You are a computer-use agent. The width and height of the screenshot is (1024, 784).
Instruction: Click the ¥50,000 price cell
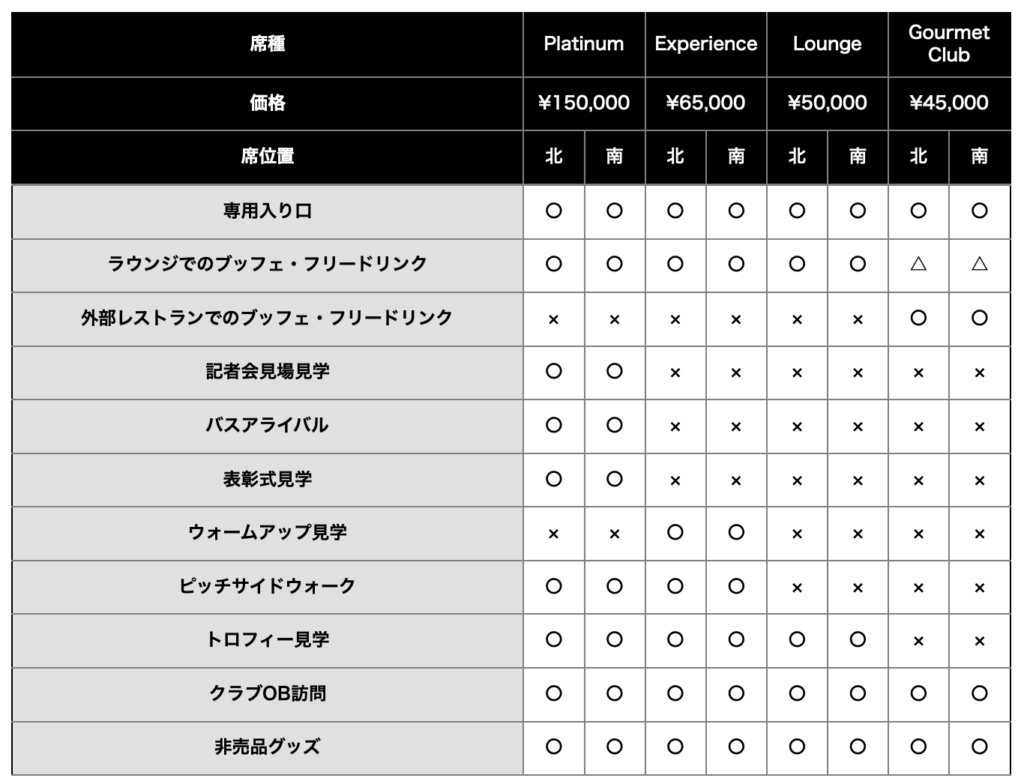[x=827, y=102]
